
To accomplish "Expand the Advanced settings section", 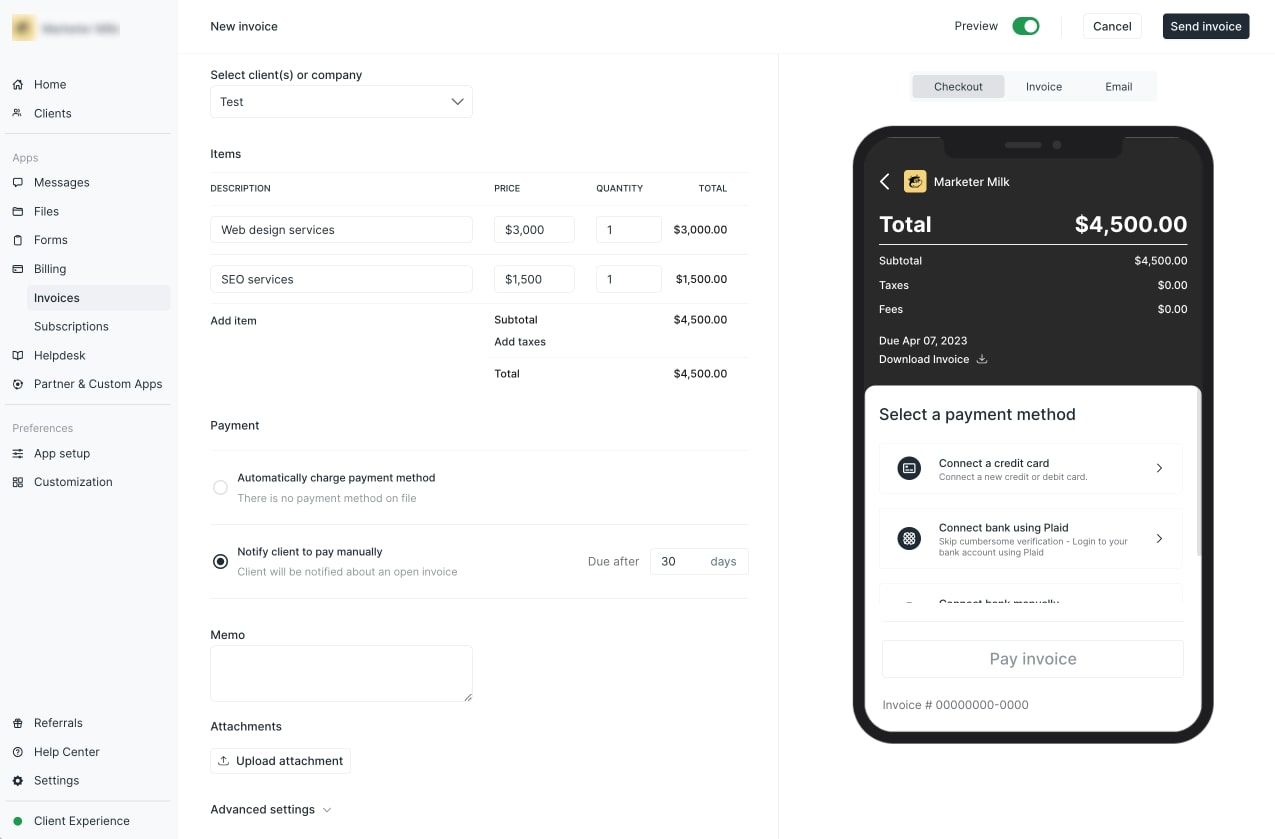I will [x=270, y=809].
